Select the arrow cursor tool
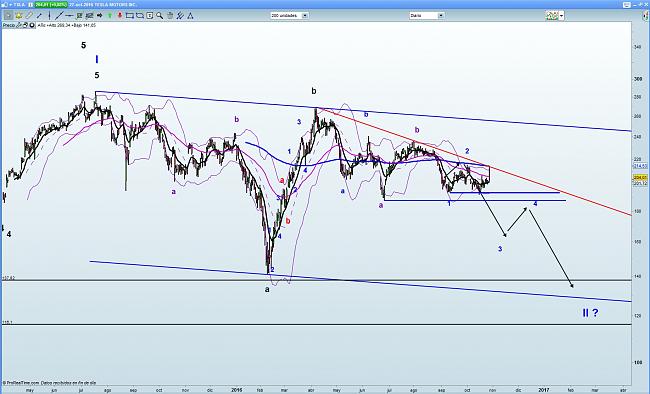 pos(8,16)
